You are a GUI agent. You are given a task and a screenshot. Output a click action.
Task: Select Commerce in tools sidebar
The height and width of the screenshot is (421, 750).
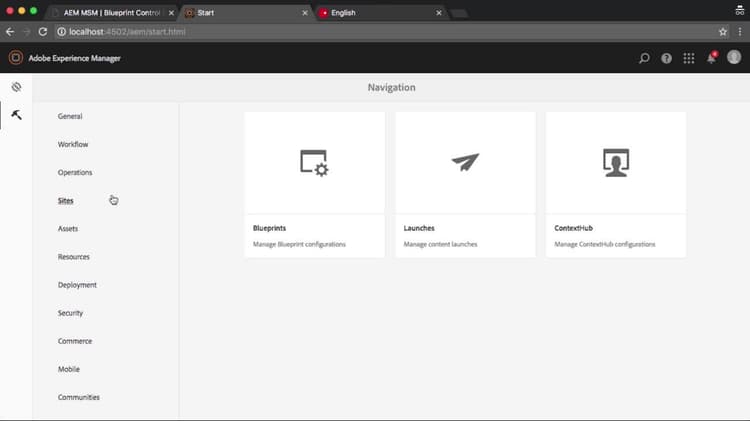(75, 341)
